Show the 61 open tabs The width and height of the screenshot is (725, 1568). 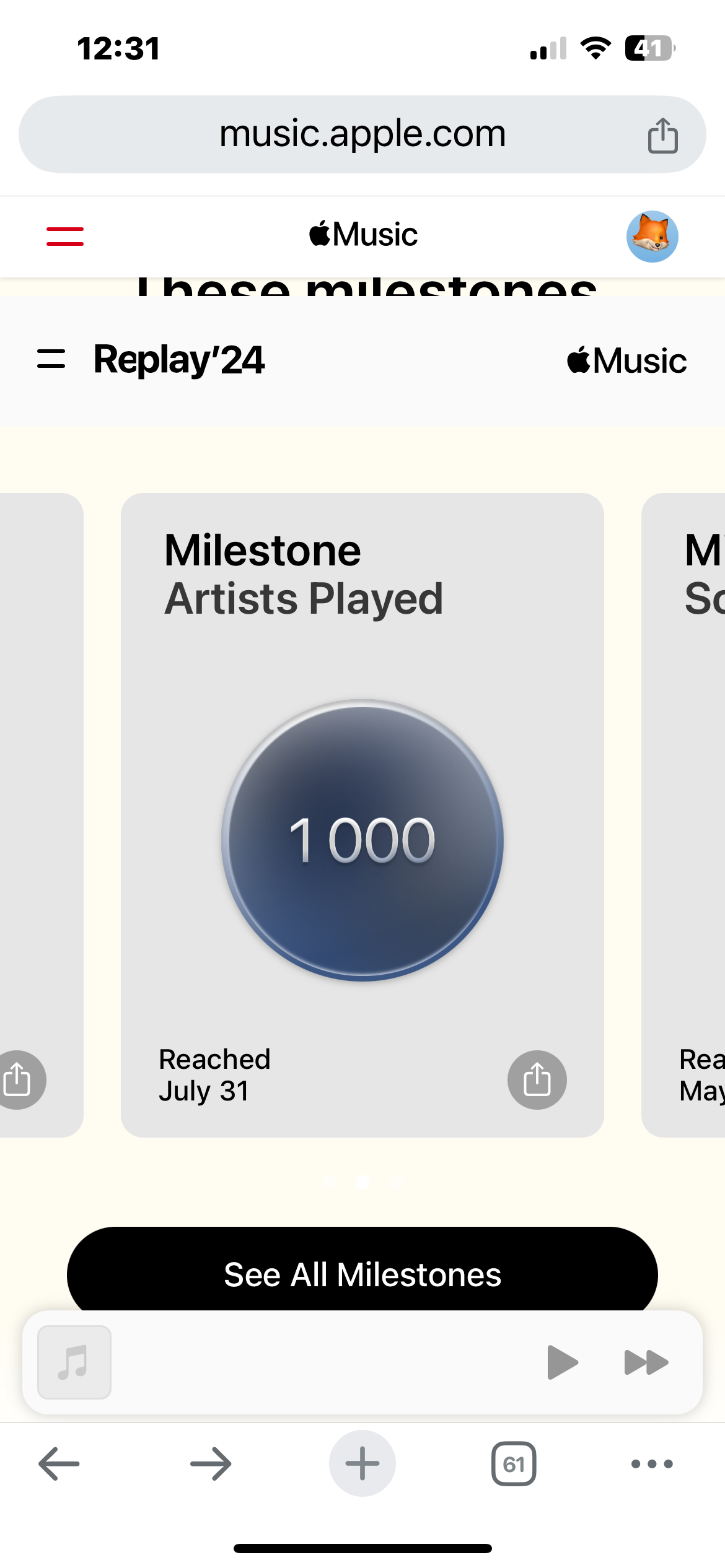(x=514, y=1464)
